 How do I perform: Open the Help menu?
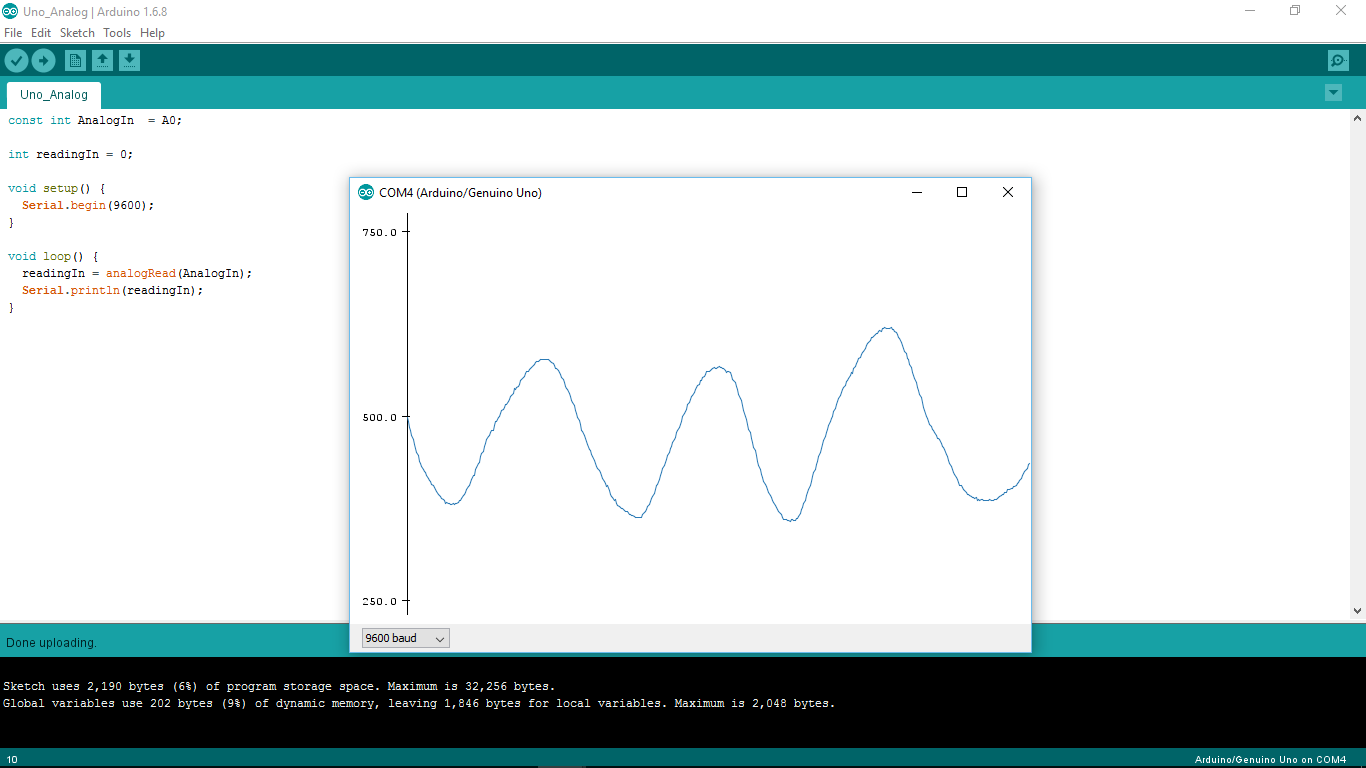[x=152, y=33]
